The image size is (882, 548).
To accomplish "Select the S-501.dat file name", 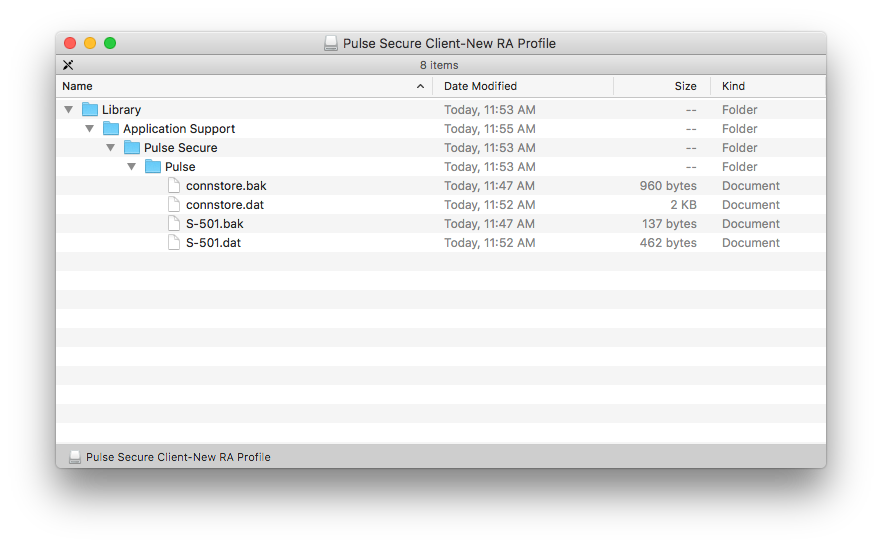I will pyautogui.click(x=213, y=242).
